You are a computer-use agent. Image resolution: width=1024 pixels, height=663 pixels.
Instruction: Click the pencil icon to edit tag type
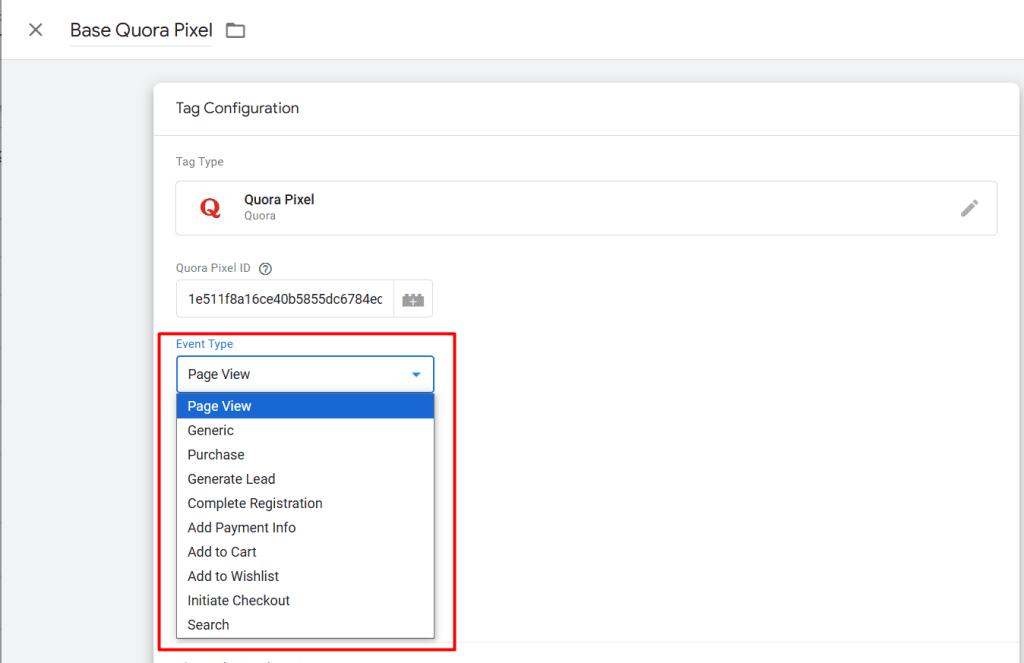click(x=969, y=208)
